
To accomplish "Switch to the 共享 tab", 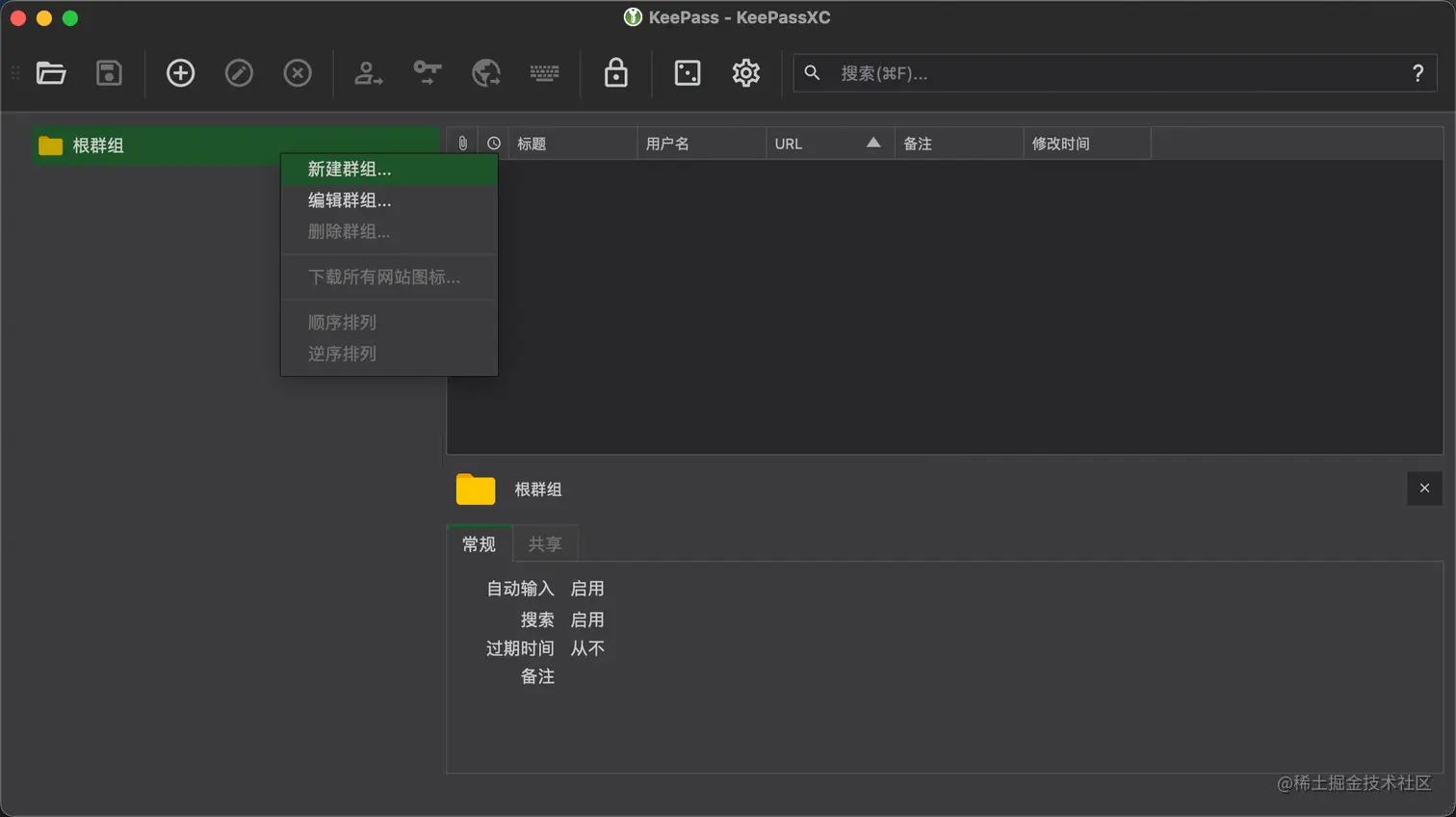I will pos(545,544).
